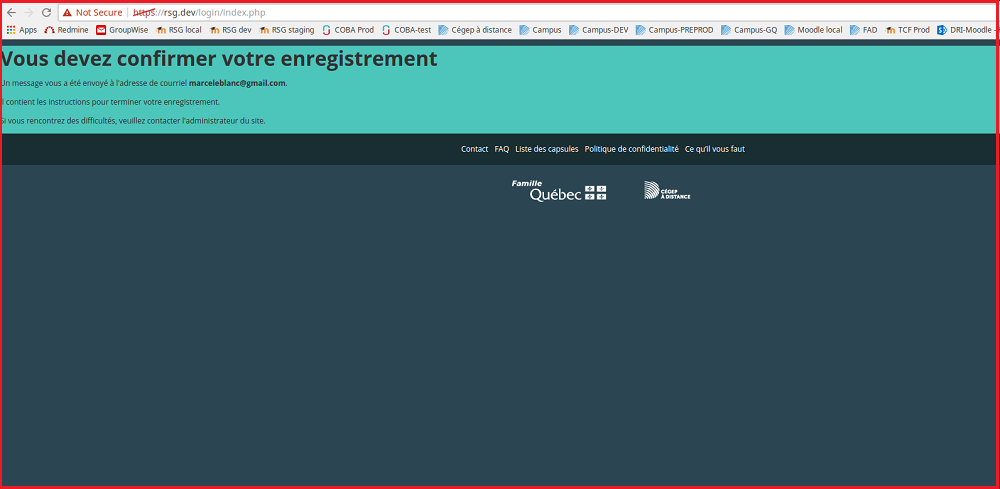Go to Liste des capsules

pyautogui.click(x=546, y=149)
